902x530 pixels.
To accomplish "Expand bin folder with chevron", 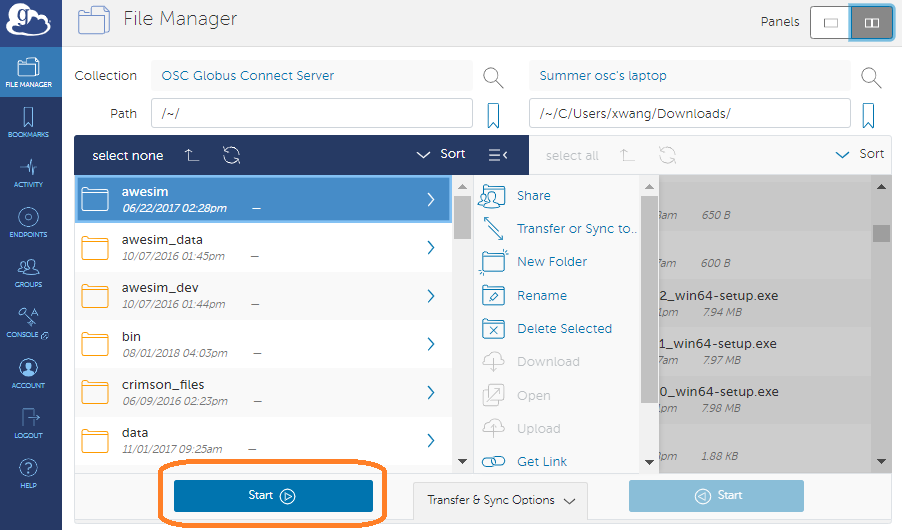I will [x=431, y=344].
